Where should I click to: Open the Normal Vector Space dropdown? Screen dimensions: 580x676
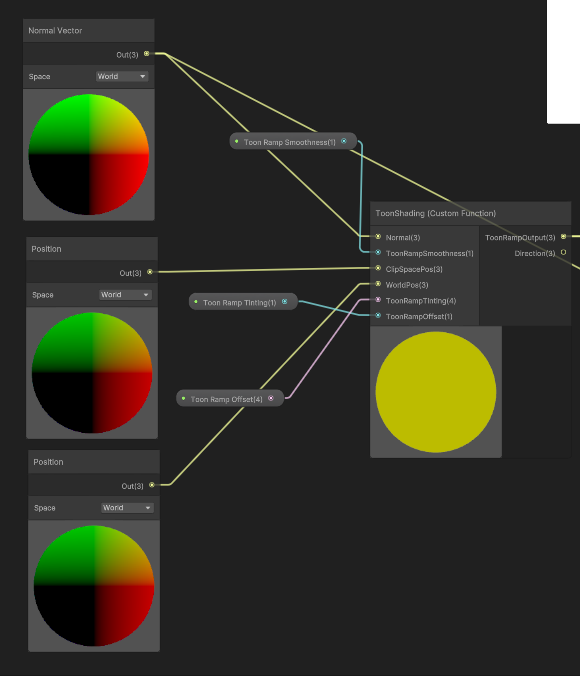coord(122,76)
